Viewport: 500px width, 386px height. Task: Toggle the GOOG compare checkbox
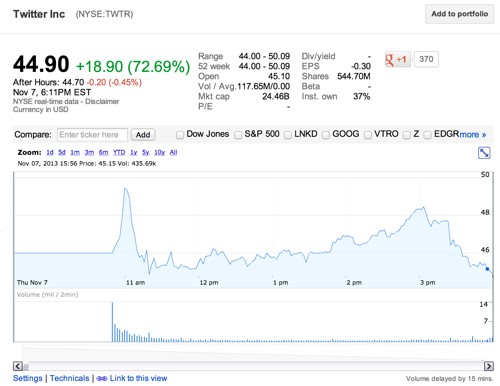pos(326,135)
